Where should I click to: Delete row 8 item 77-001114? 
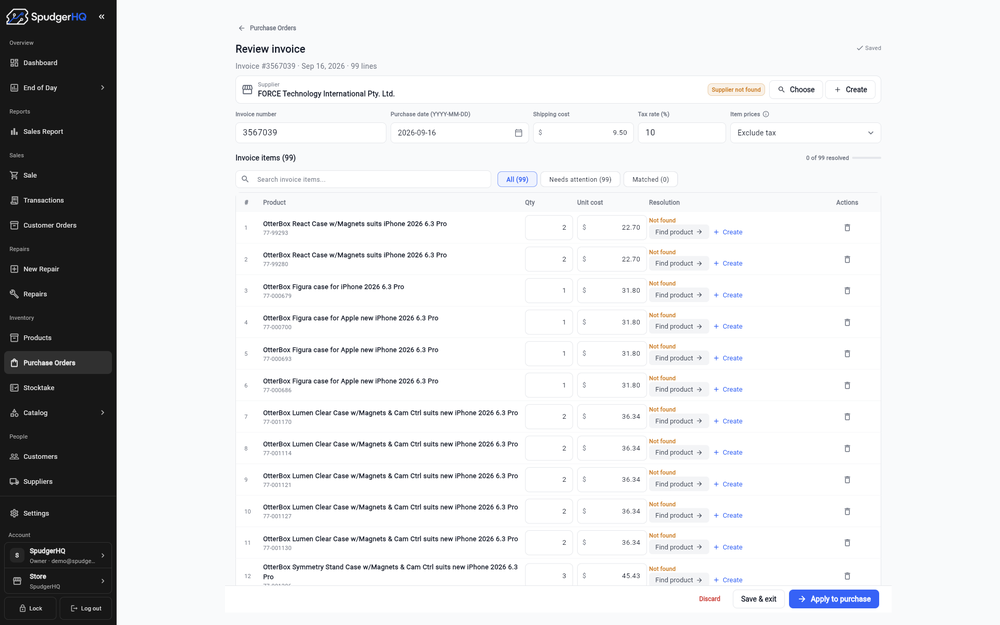[x=847, y=449]
